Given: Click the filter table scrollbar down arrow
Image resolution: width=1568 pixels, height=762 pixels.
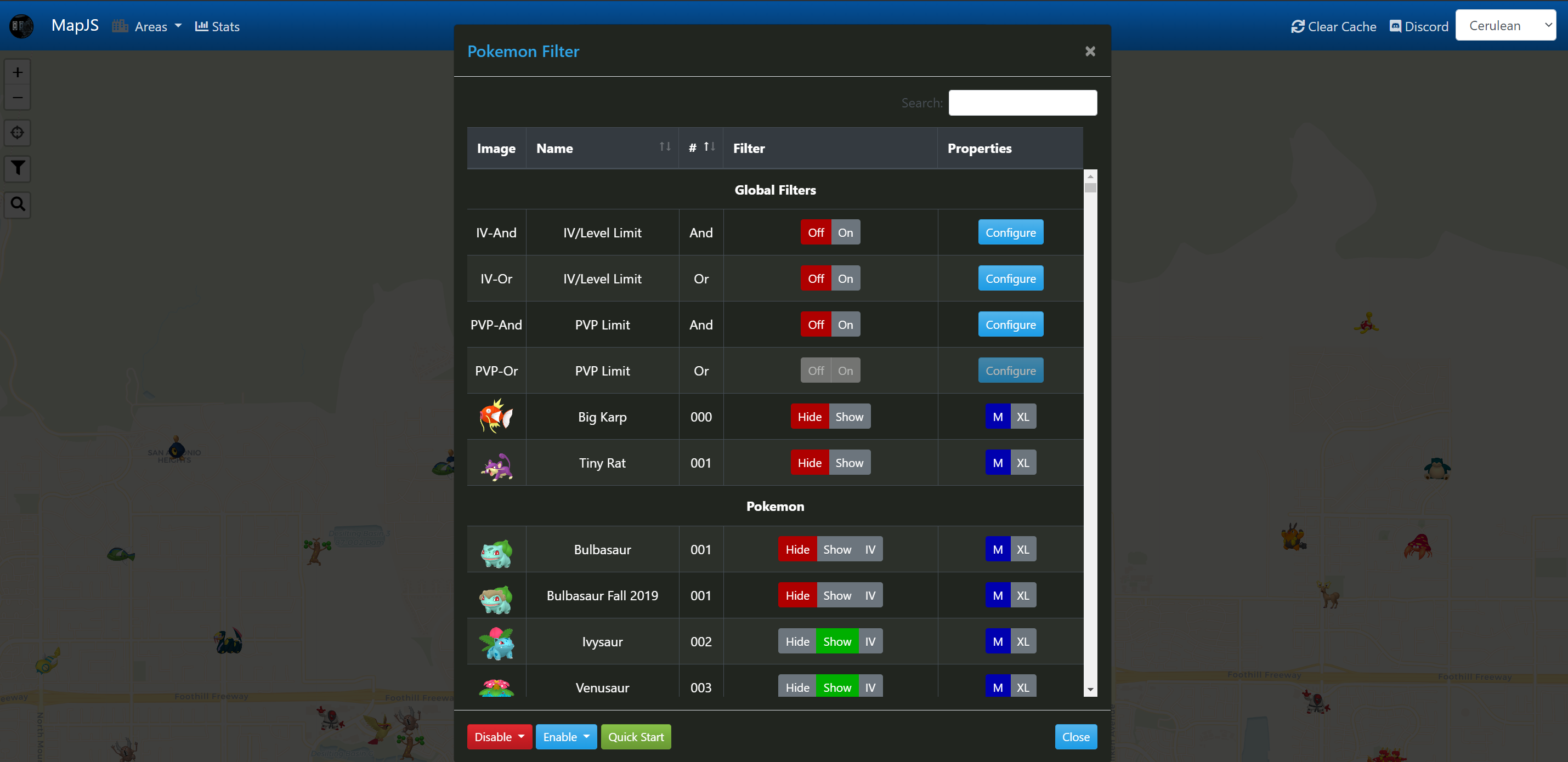Looking at the screenshot, I should 1090,690.
